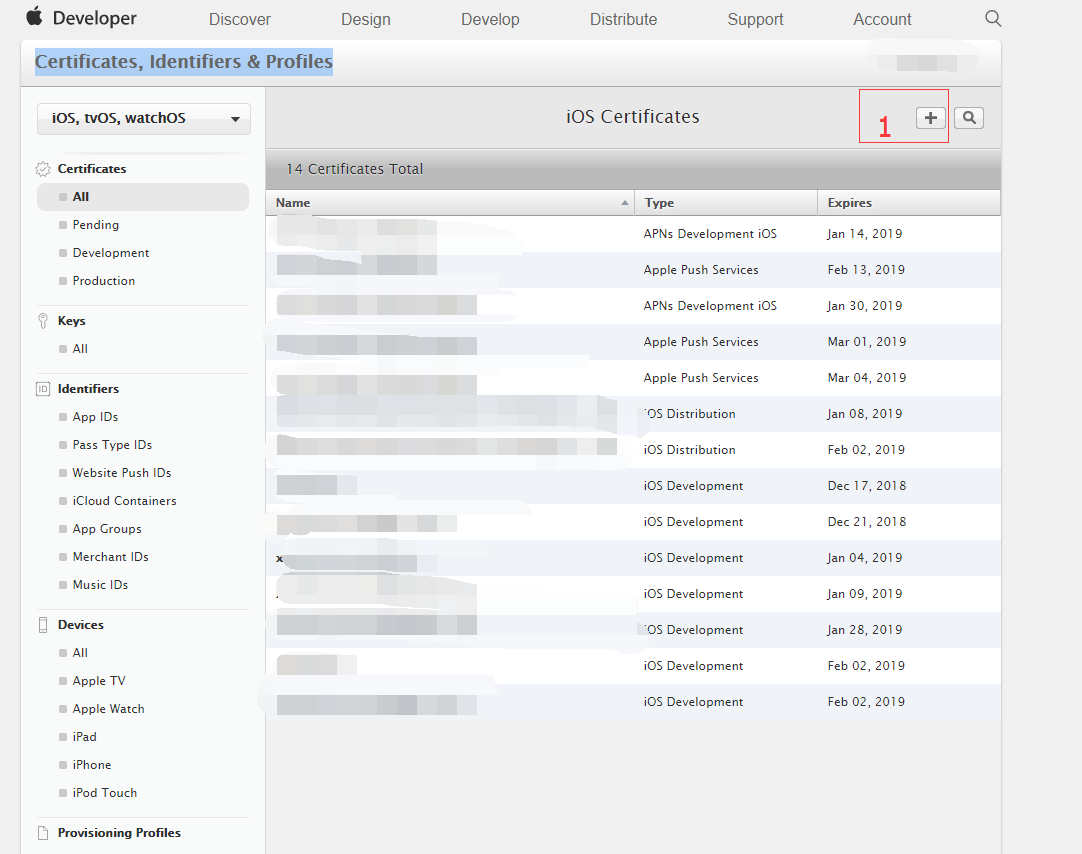Open iOS, tvOS, watchOS platform dropdown
Screen dimensions: 1082x854
coord(144,119)
